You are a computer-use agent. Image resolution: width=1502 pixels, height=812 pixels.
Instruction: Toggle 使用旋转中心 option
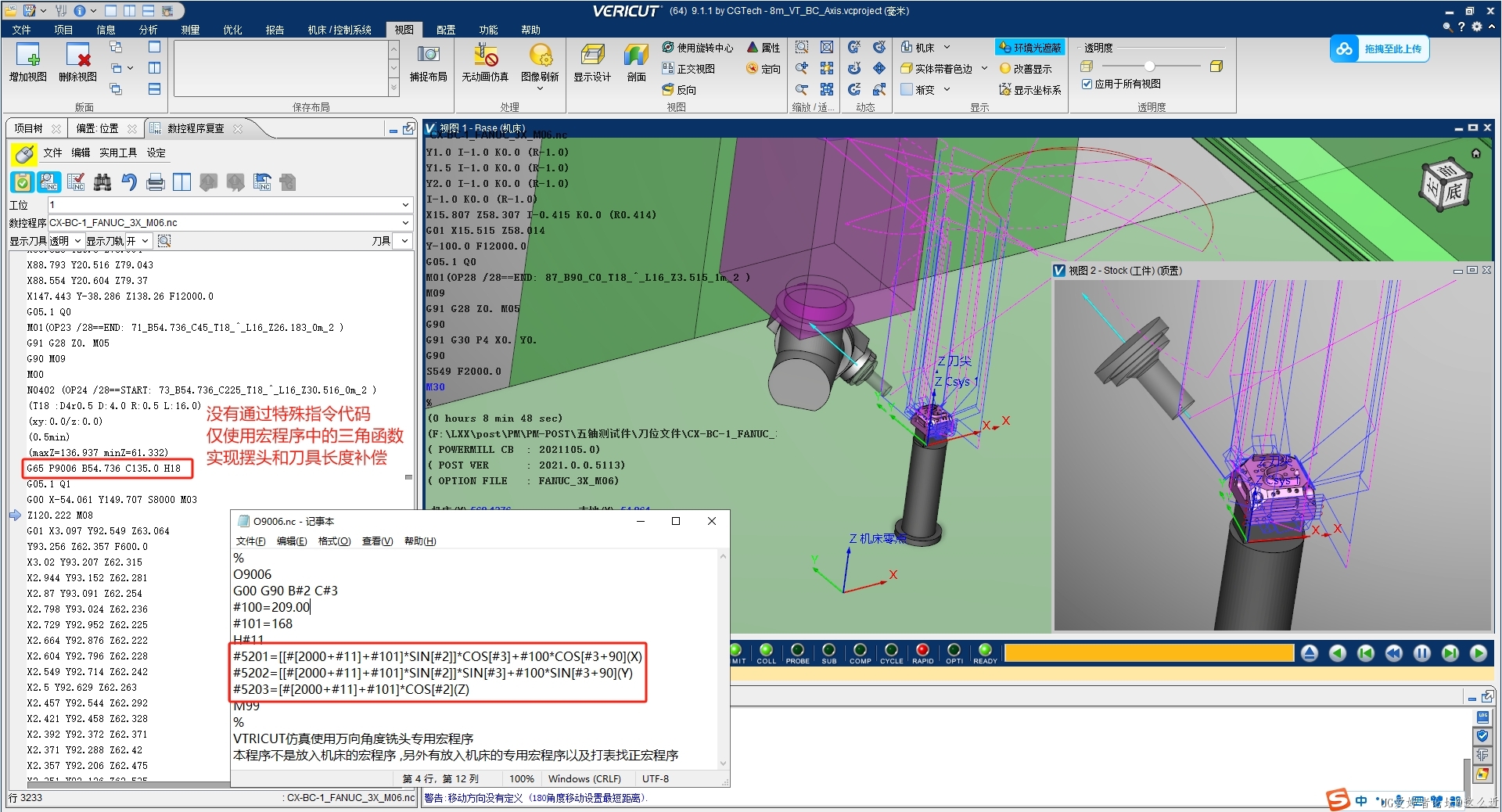[x=697, y=48]
